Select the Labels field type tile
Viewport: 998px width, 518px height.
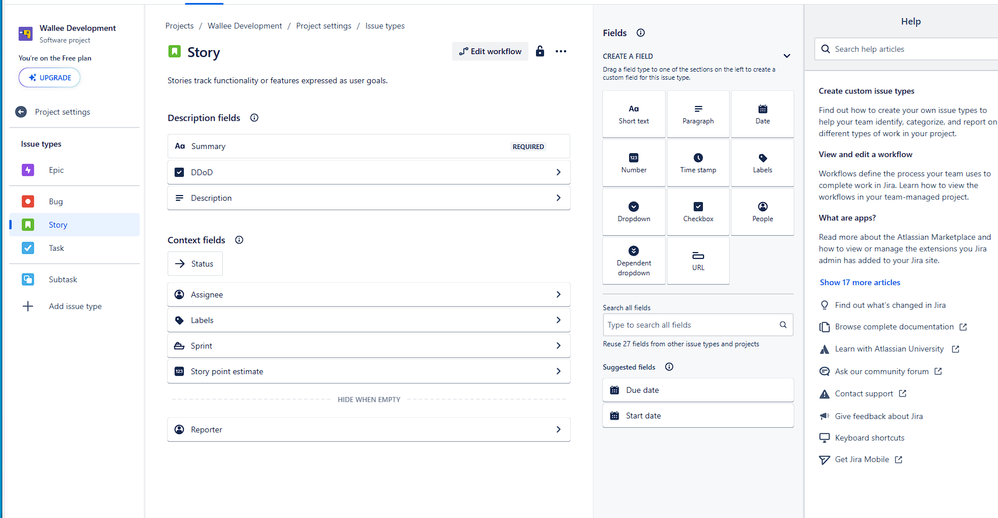763,163
